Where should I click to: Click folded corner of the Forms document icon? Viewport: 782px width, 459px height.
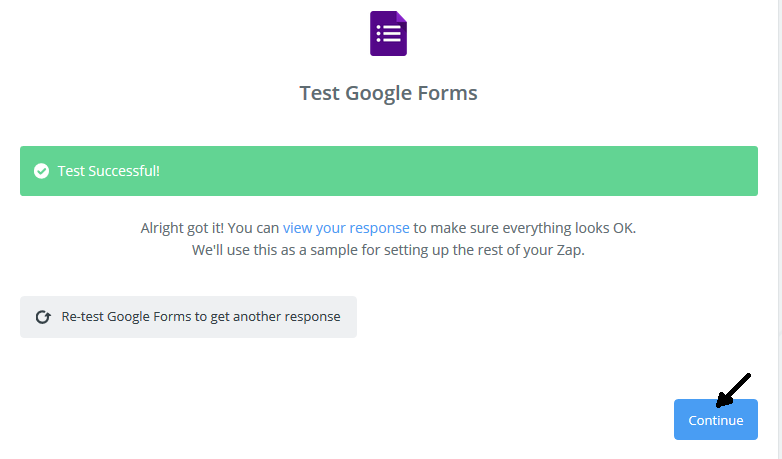[x=401, y=16]
